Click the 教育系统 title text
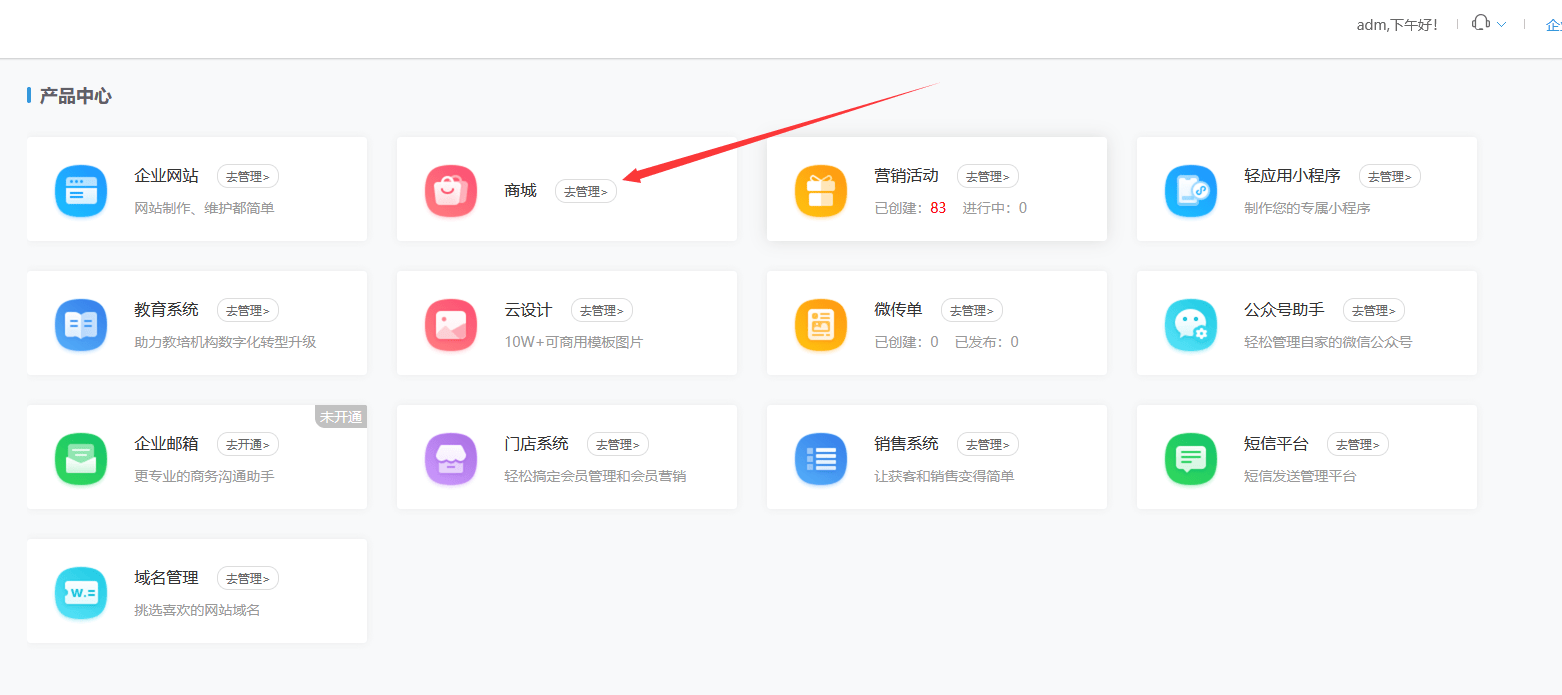 point(166,310)
